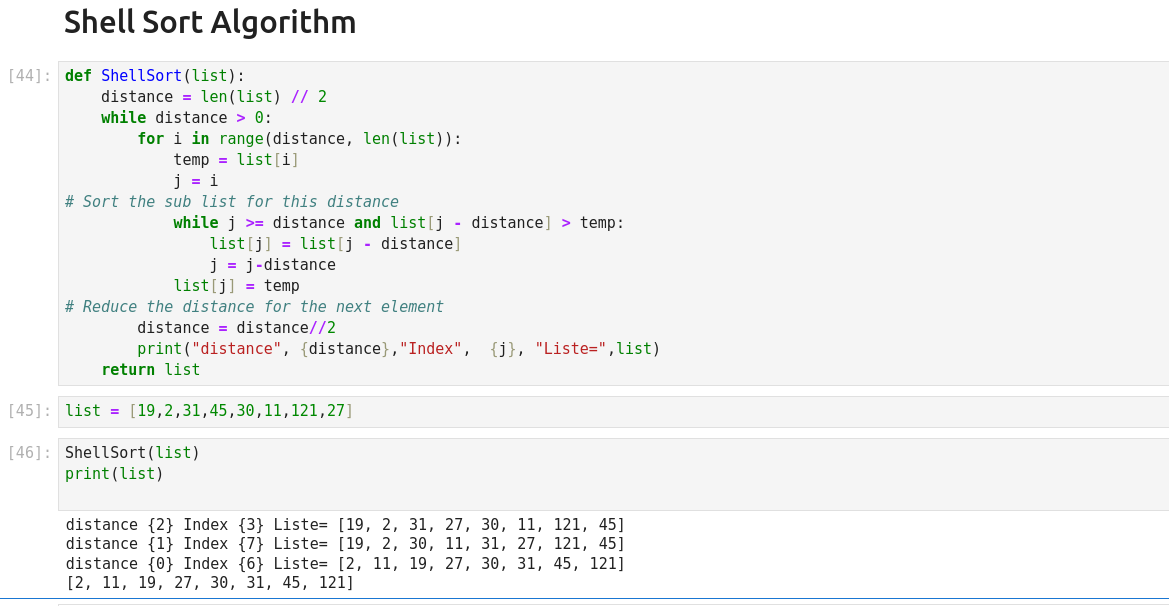Click the 'distance {0}' output line
This screenshot has width=1169, height=606.
tap(345, 564)
